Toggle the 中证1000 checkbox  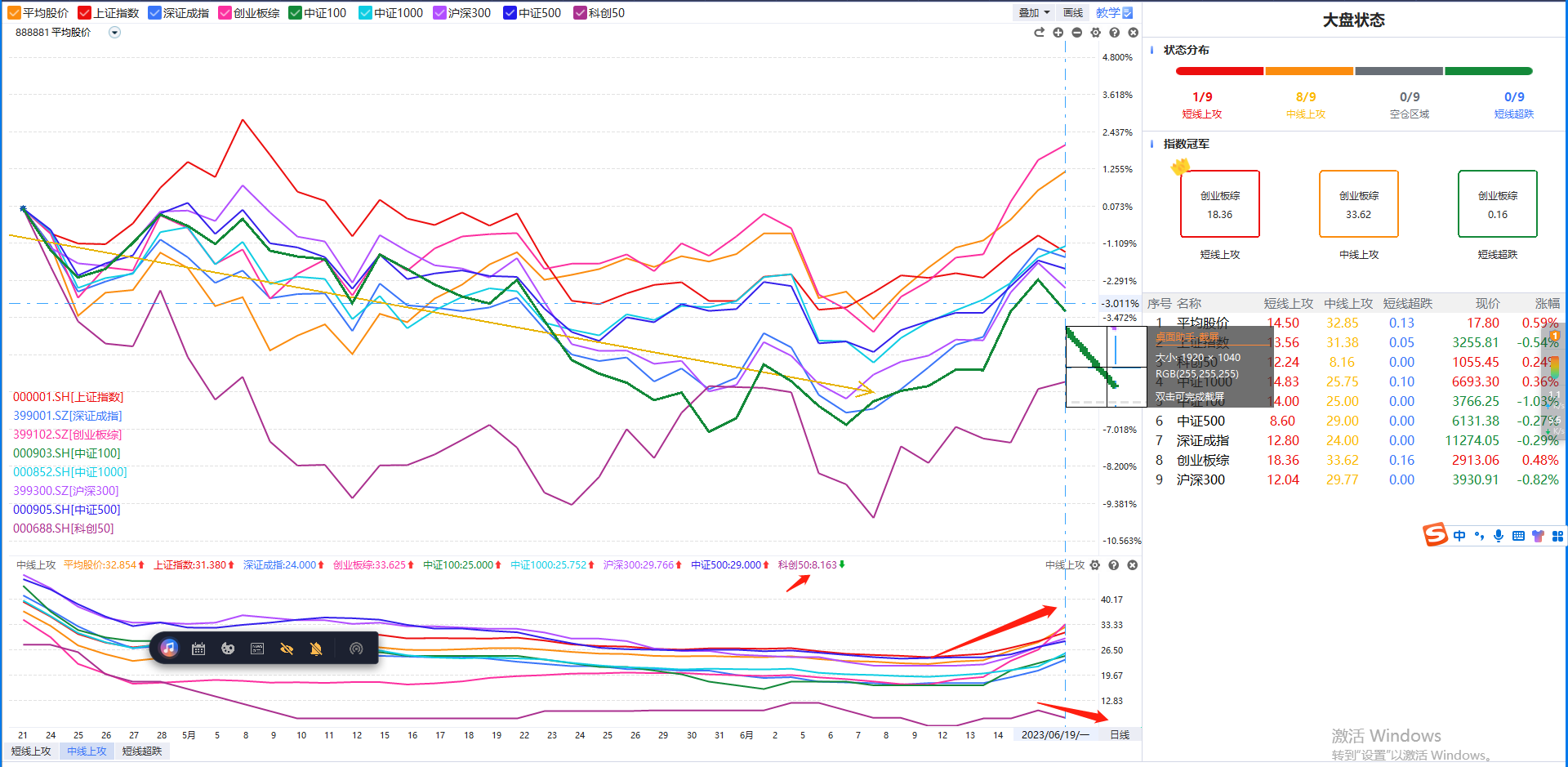pos(365,13)
